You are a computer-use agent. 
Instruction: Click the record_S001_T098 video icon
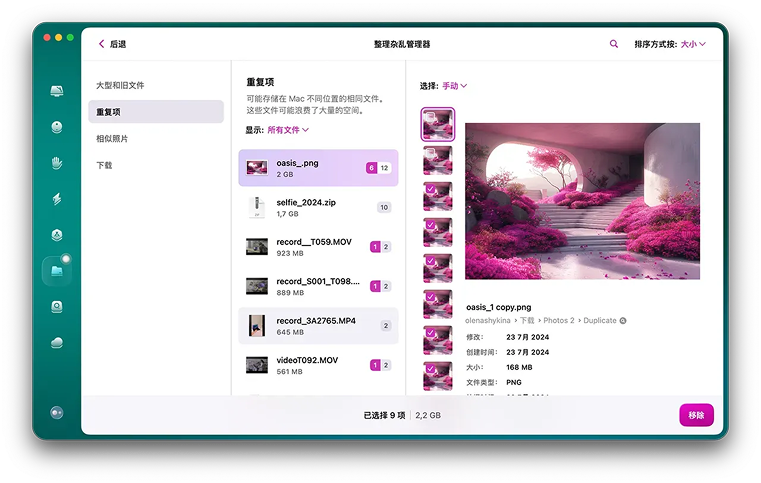click(x=257, y=286)
